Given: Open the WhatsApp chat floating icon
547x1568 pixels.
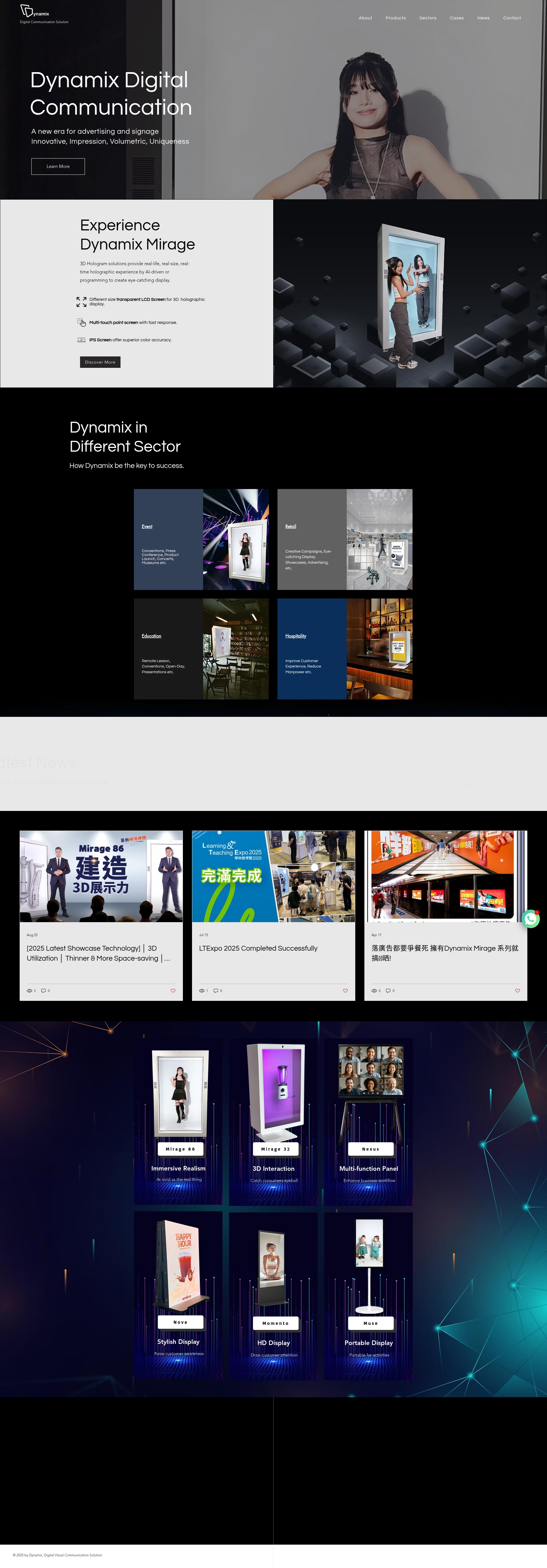Looking at the screenshot, I should [531, 918].
